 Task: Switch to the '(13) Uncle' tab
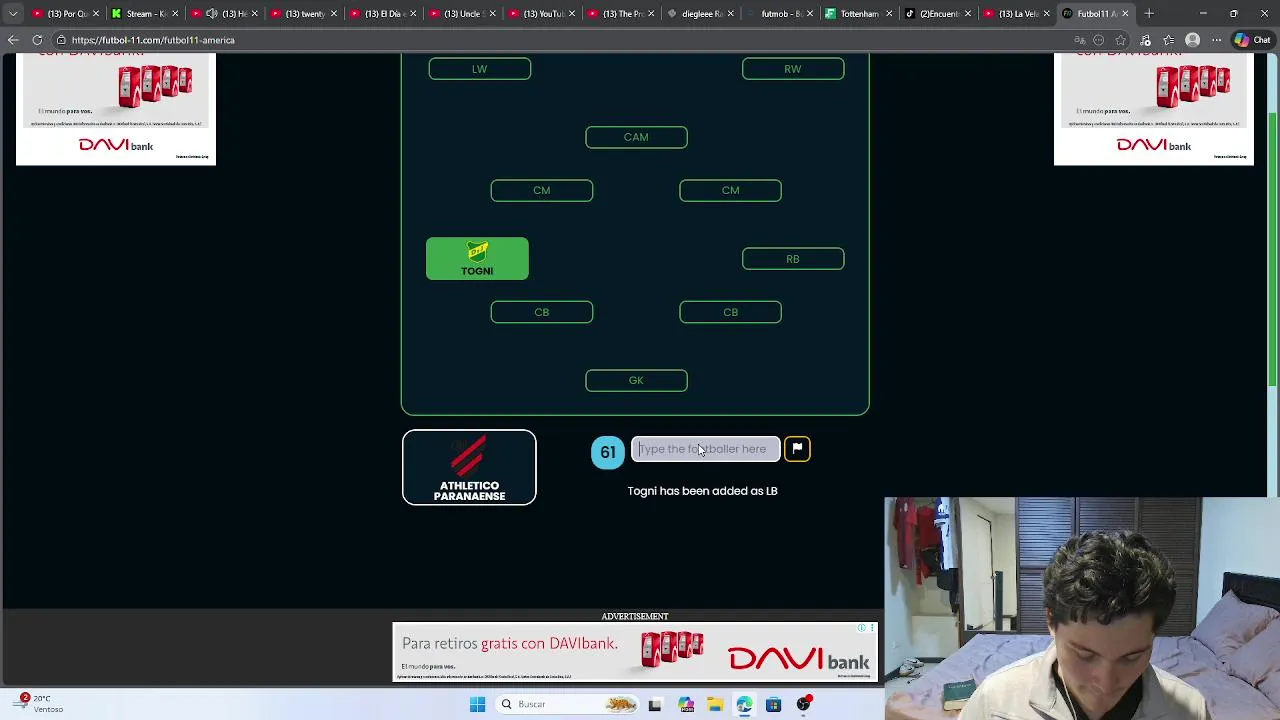[462, 14]
